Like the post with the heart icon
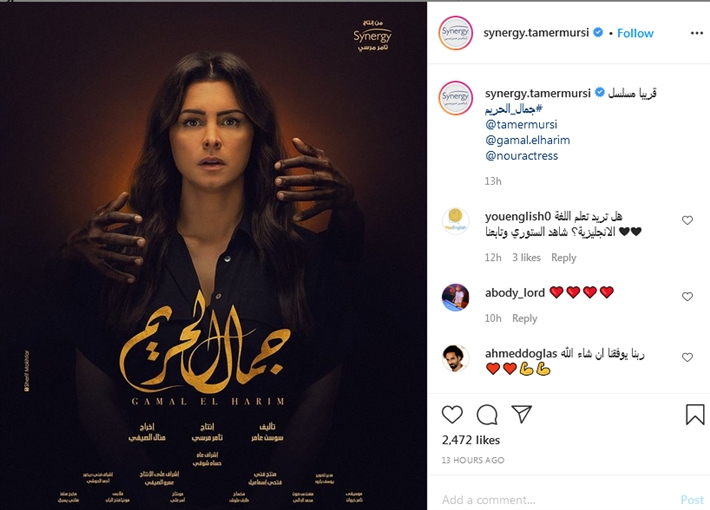The height and width of the screenshot is (510, 710). click(x=452, y=414)
